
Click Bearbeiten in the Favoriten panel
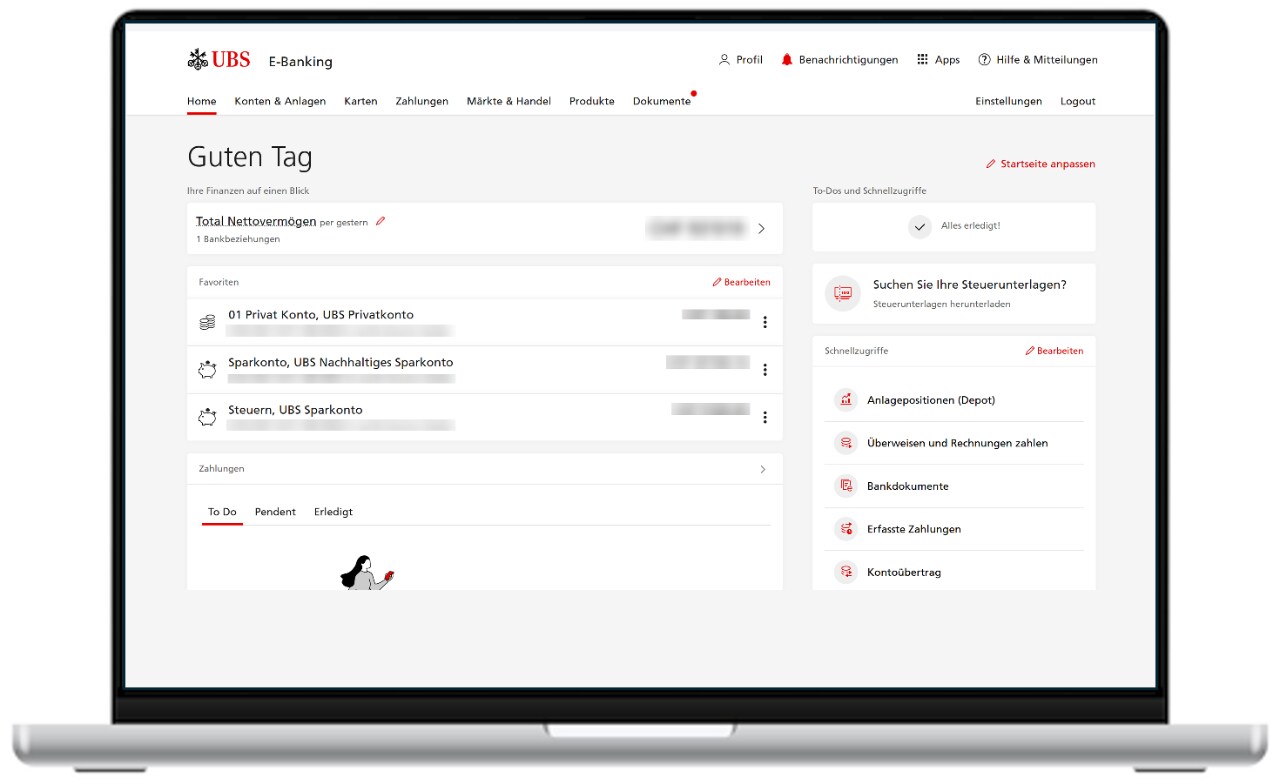(741, 283)
